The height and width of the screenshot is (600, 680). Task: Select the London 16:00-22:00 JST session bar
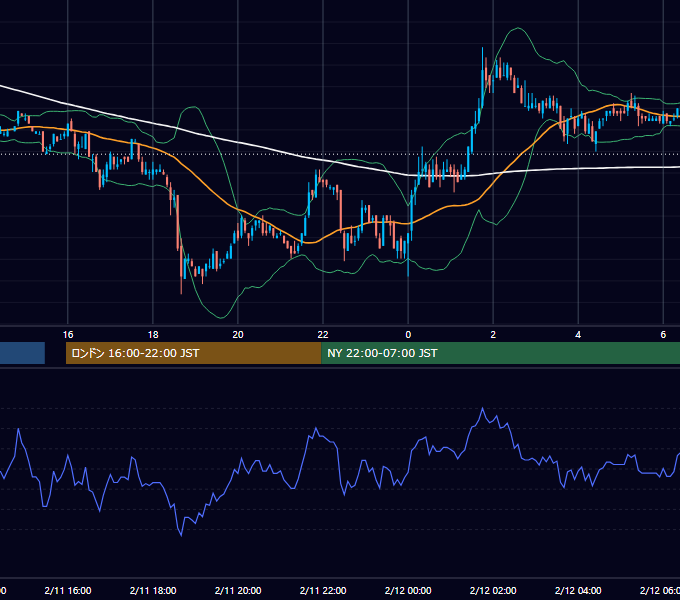click(x=193, y=353)
